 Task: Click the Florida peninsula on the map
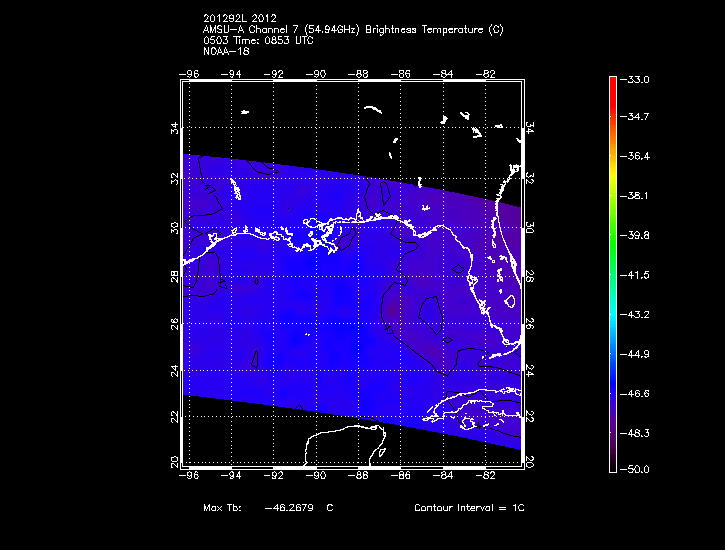[x=497, y=287]
